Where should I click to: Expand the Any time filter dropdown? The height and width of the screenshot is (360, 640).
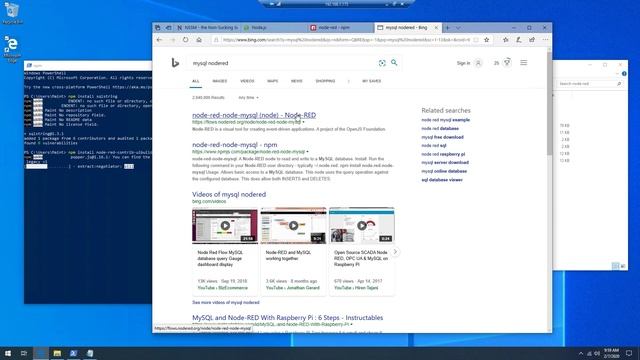[x=248, y=98]
